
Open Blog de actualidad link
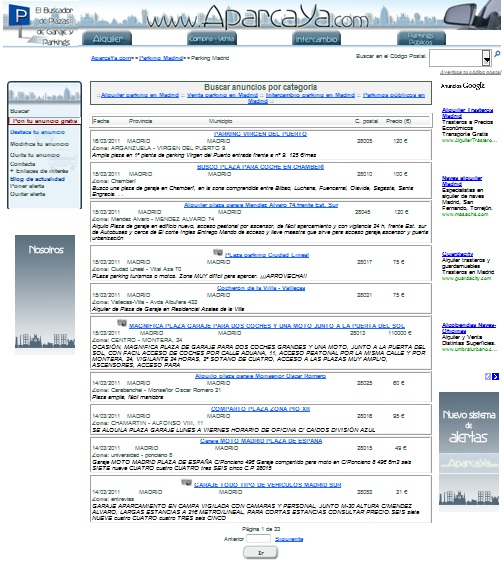point(37,179)
